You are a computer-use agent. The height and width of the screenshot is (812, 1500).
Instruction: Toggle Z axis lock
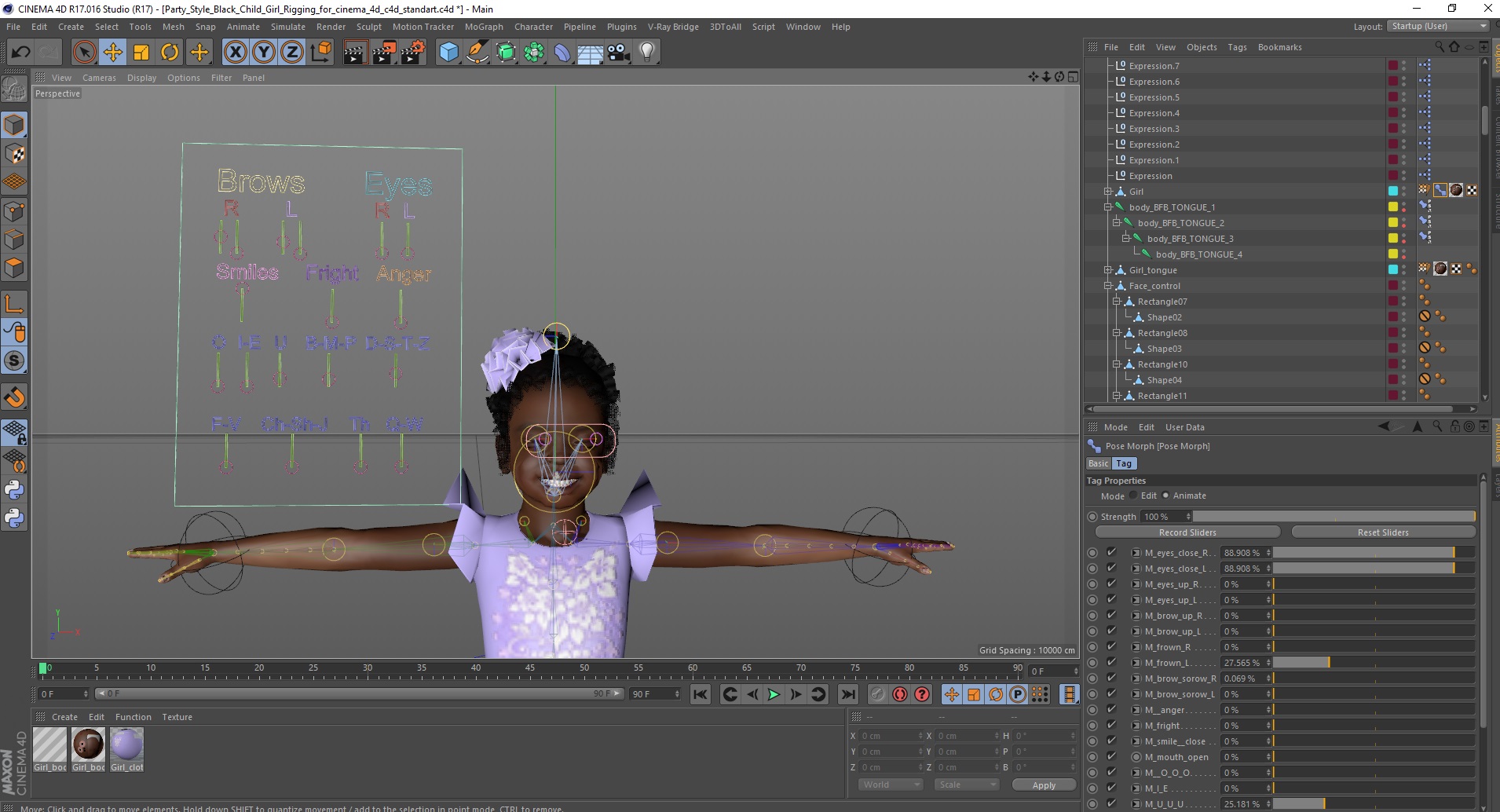(x=292, y=53)
